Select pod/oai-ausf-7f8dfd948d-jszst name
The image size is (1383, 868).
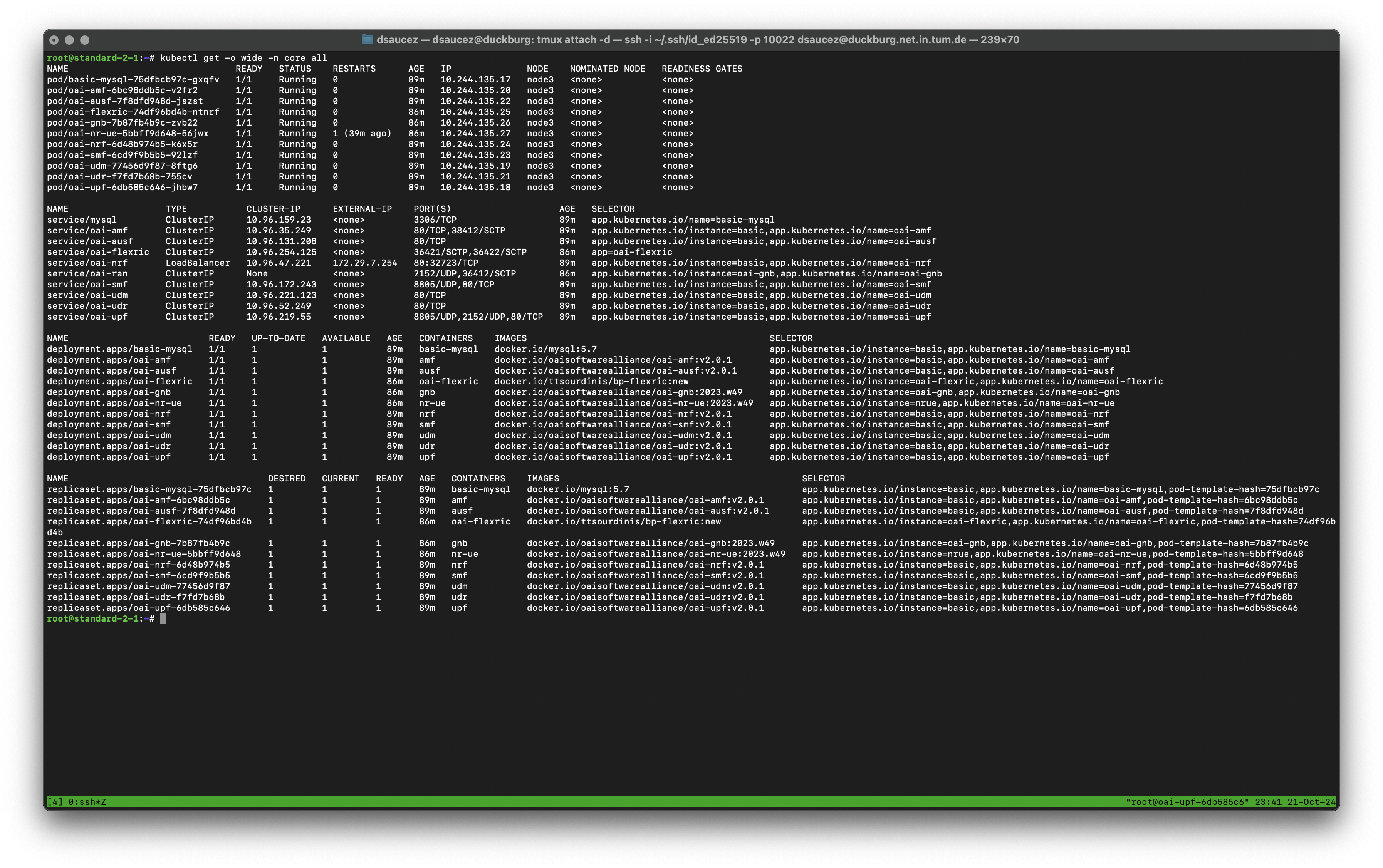pyautogui.click(x=125, y=101)
